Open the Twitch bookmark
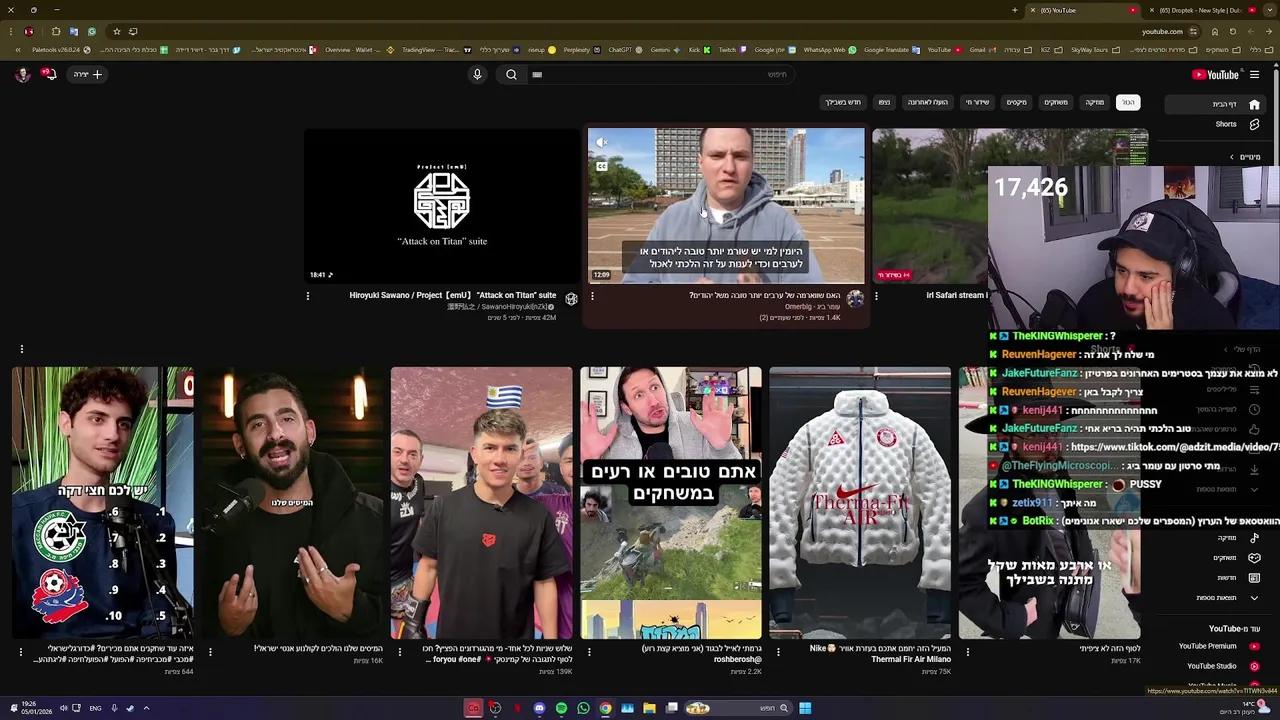The width and height of the screenshot is (1280, 720). coord(727,49)
